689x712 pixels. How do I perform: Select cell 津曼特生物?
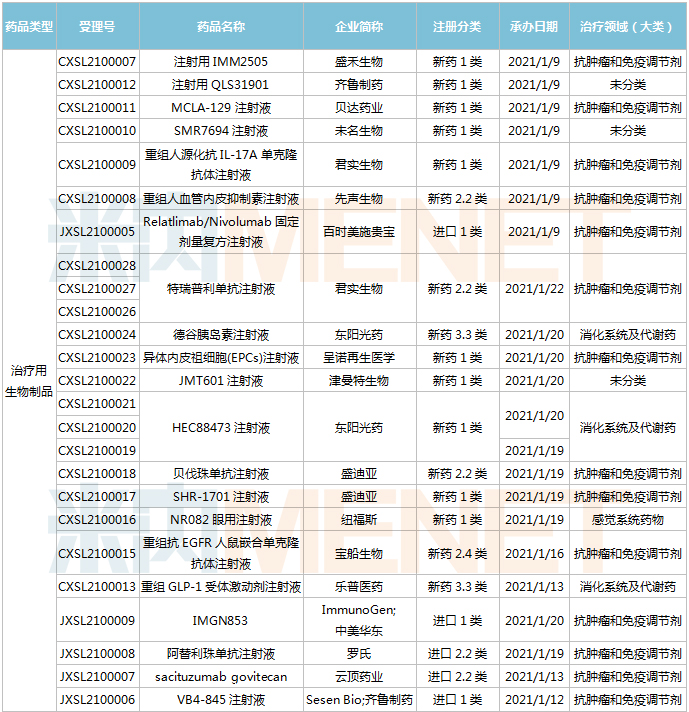point(360,381)
